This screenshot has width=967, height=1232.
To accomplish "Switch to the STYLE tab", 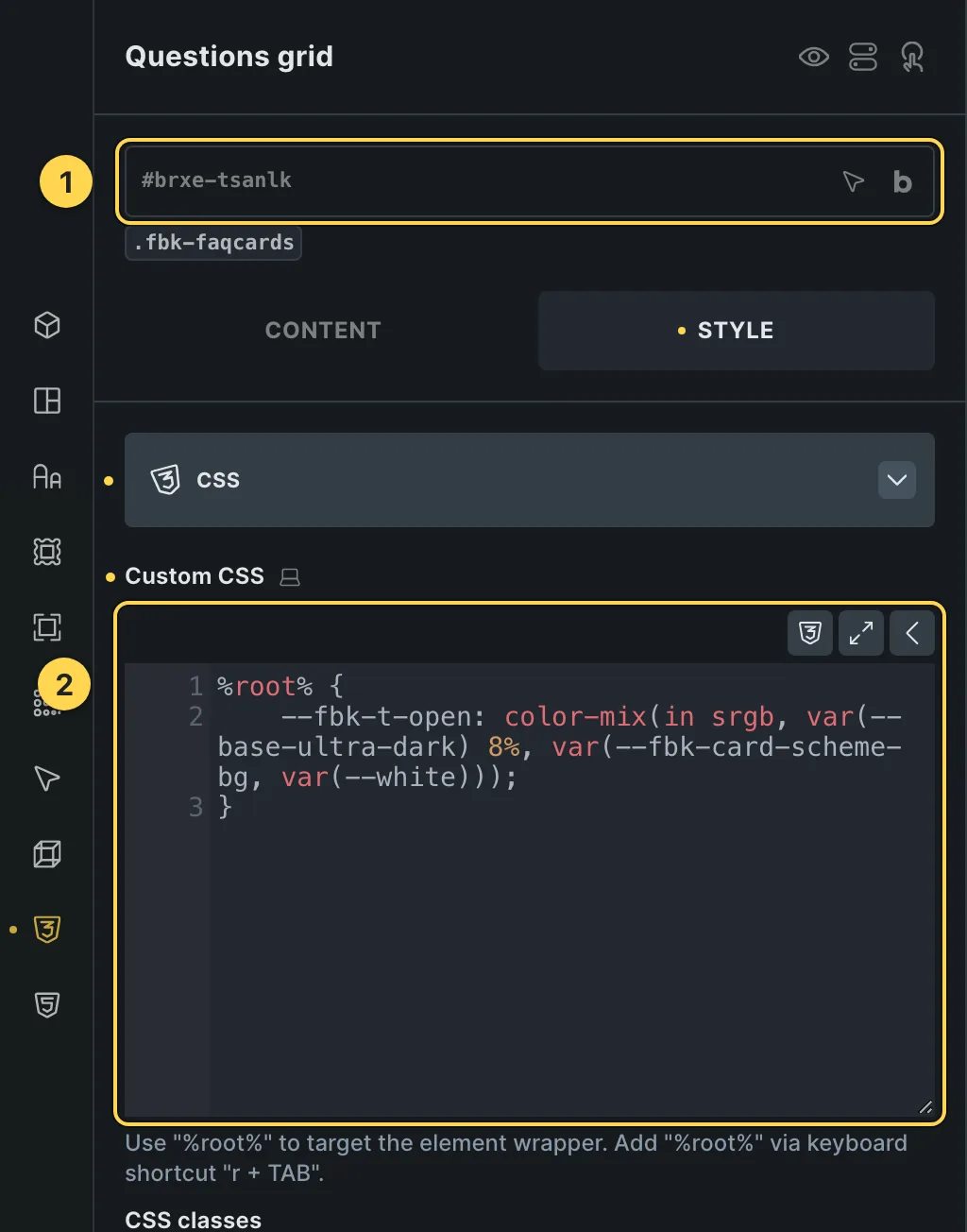I will click(x=736, y=331).
